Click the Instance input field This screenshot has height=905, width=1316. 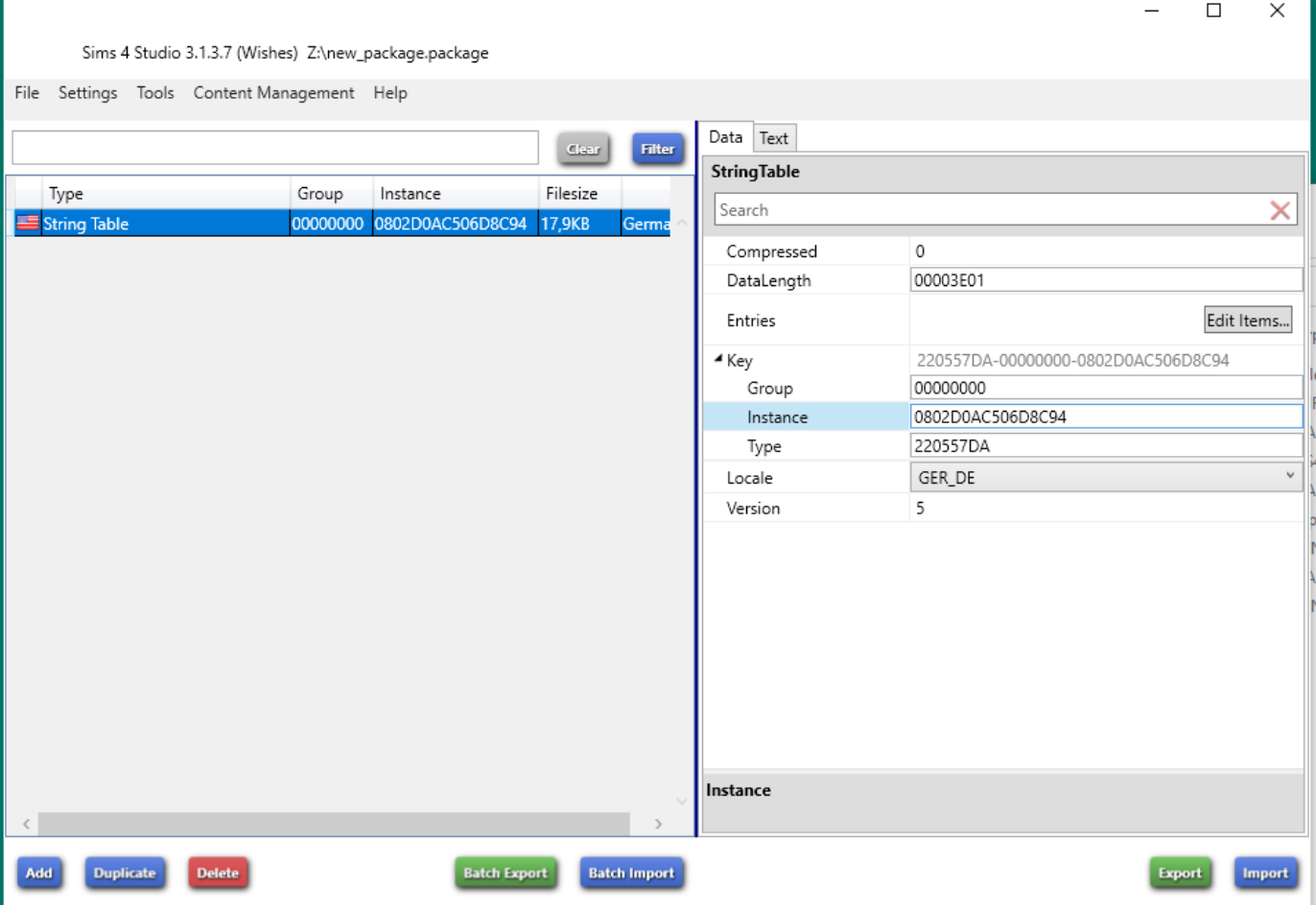pos(1055,417)
